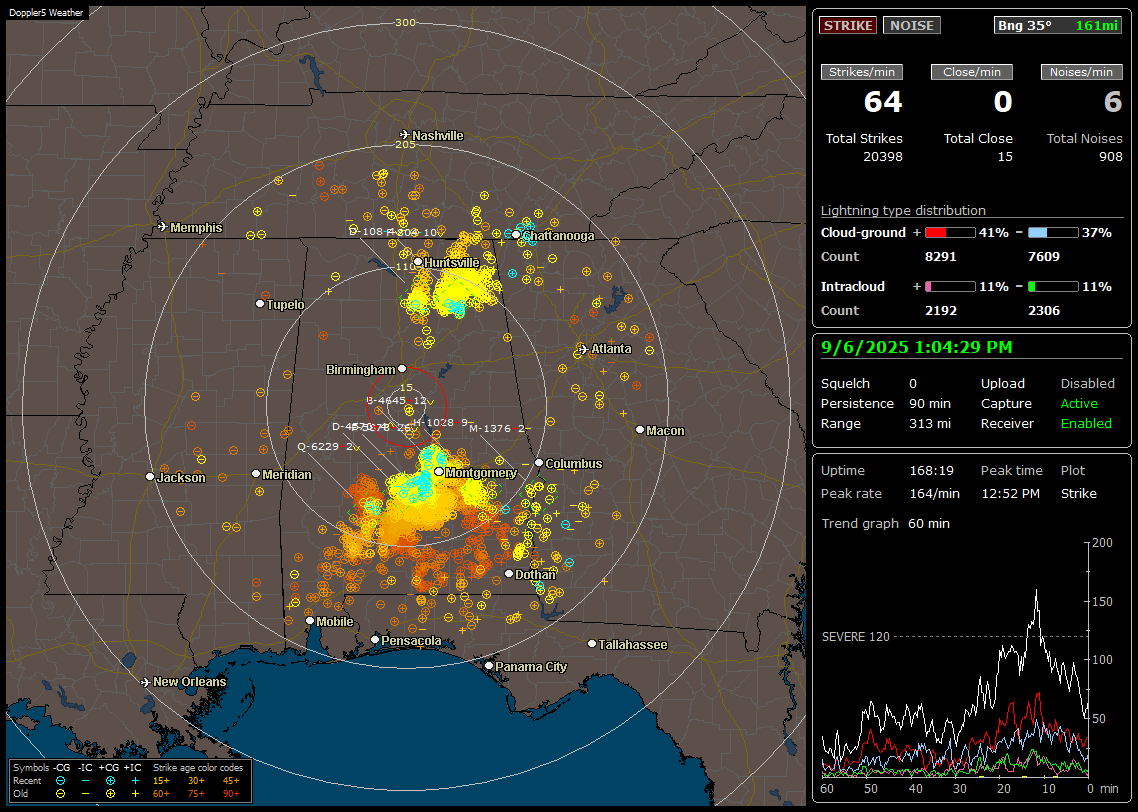Screen dimensions: 1138x812
Task: Click the negative intracloud green bar
Action: coord(1053,287)
